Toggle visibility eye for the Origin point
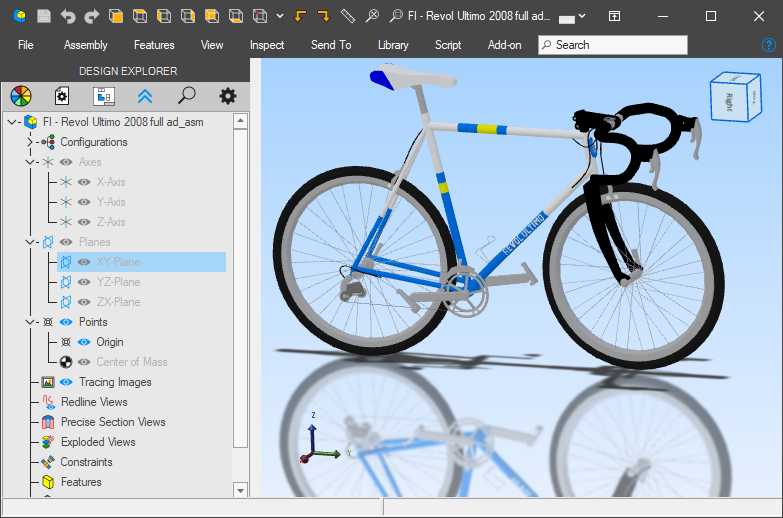783x518 pixels. tap(84, 342)
